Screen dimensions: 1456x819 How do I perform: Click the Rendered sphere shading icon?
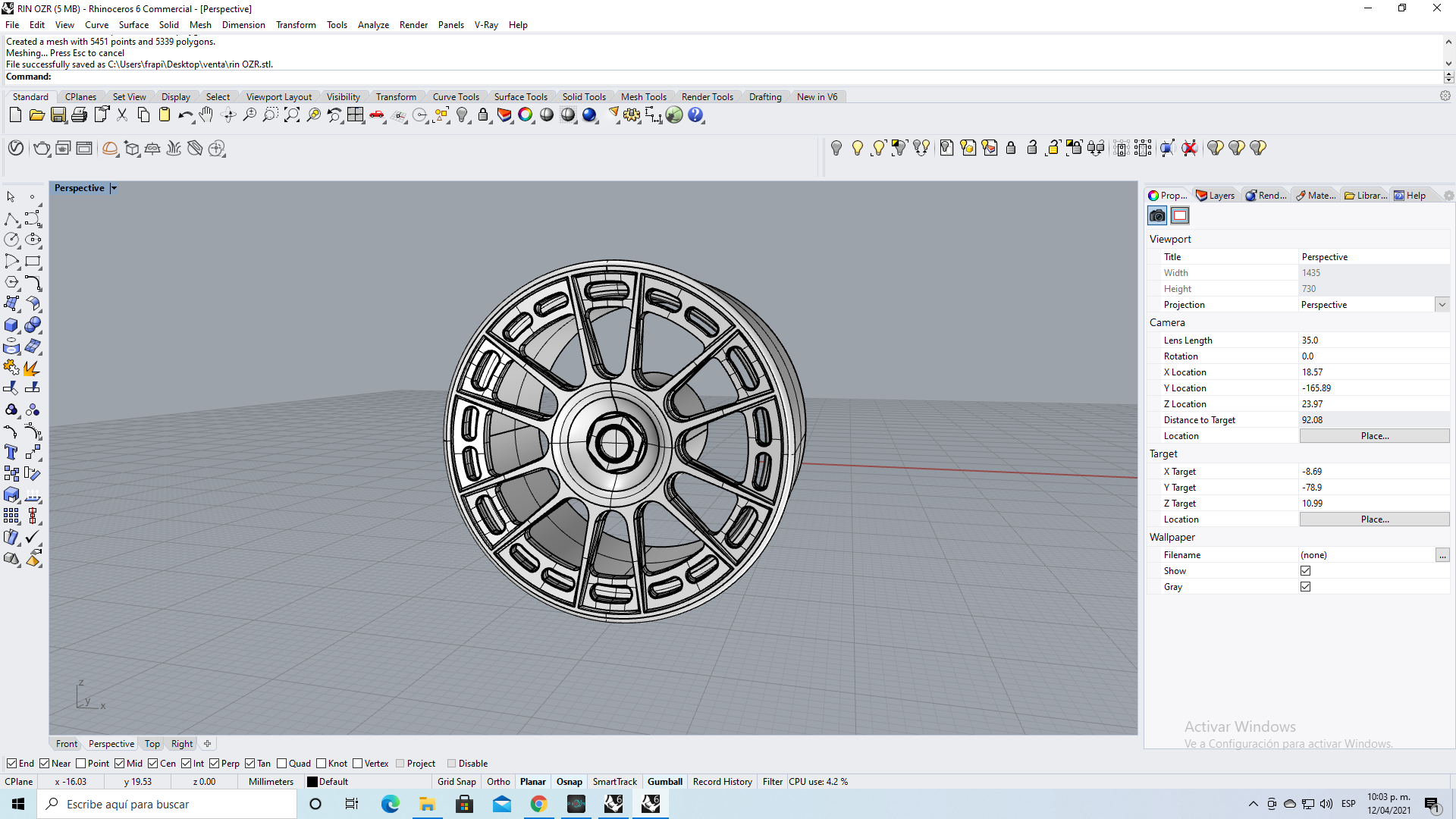pos(589,115)
